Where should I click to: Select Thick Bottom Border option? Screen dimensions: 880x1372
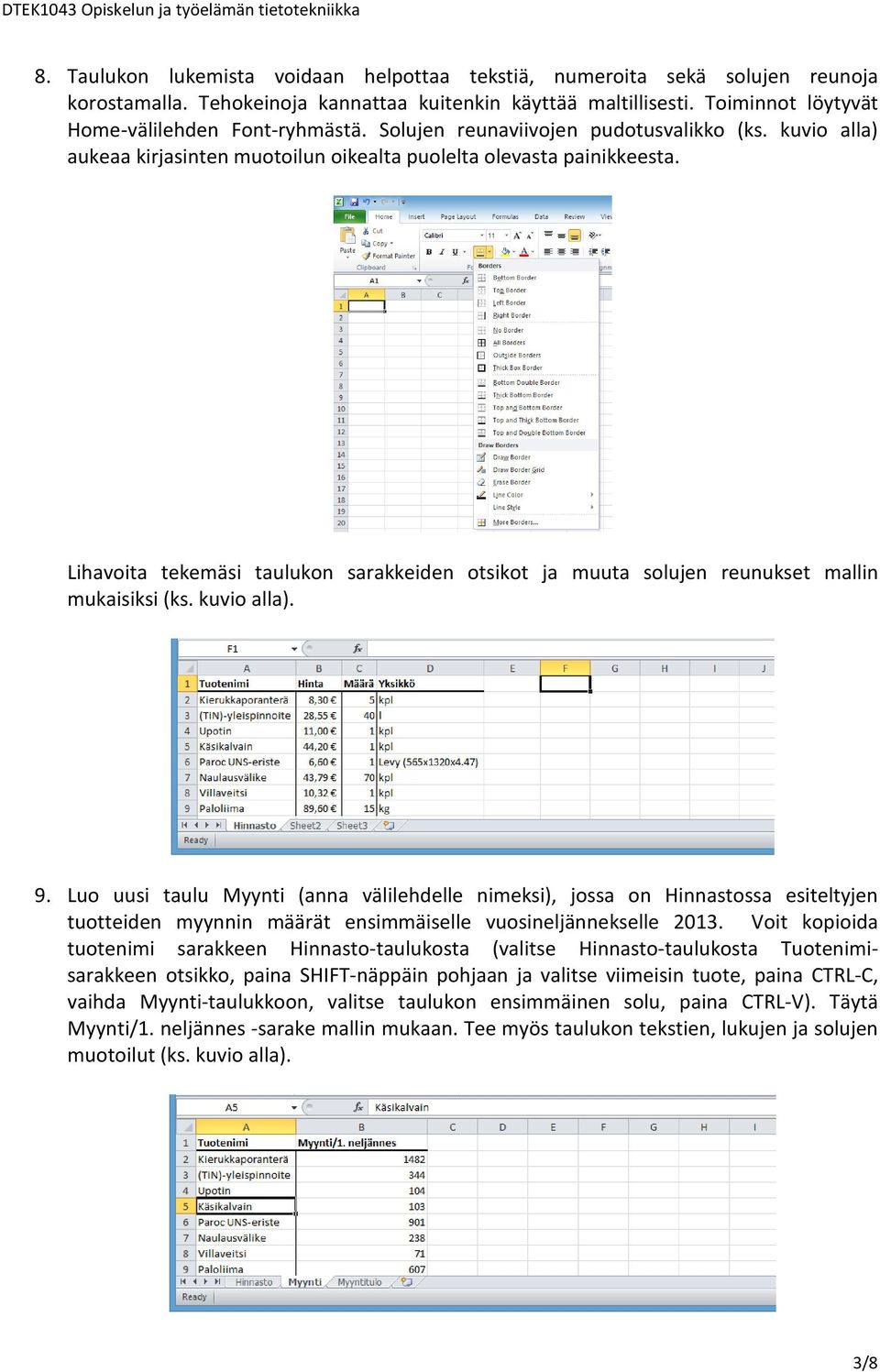(536, 395)
